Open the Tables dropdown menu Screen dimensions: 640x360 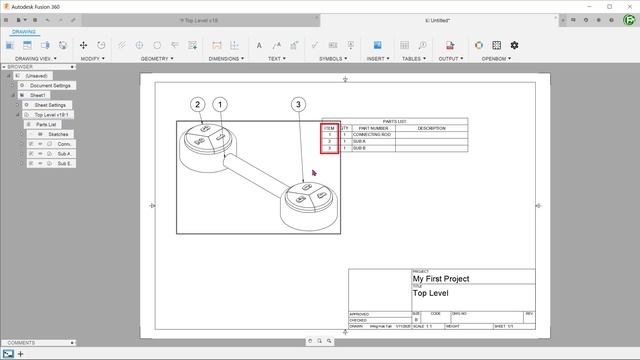point(414,59)
